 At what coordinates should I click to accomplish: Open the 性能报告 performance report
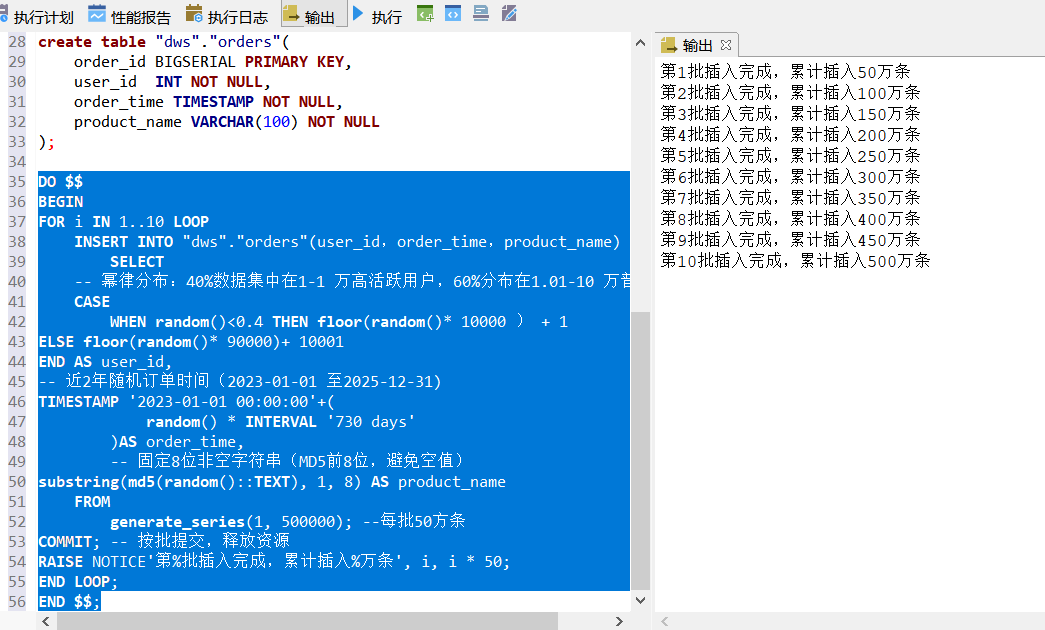[130, 16]
